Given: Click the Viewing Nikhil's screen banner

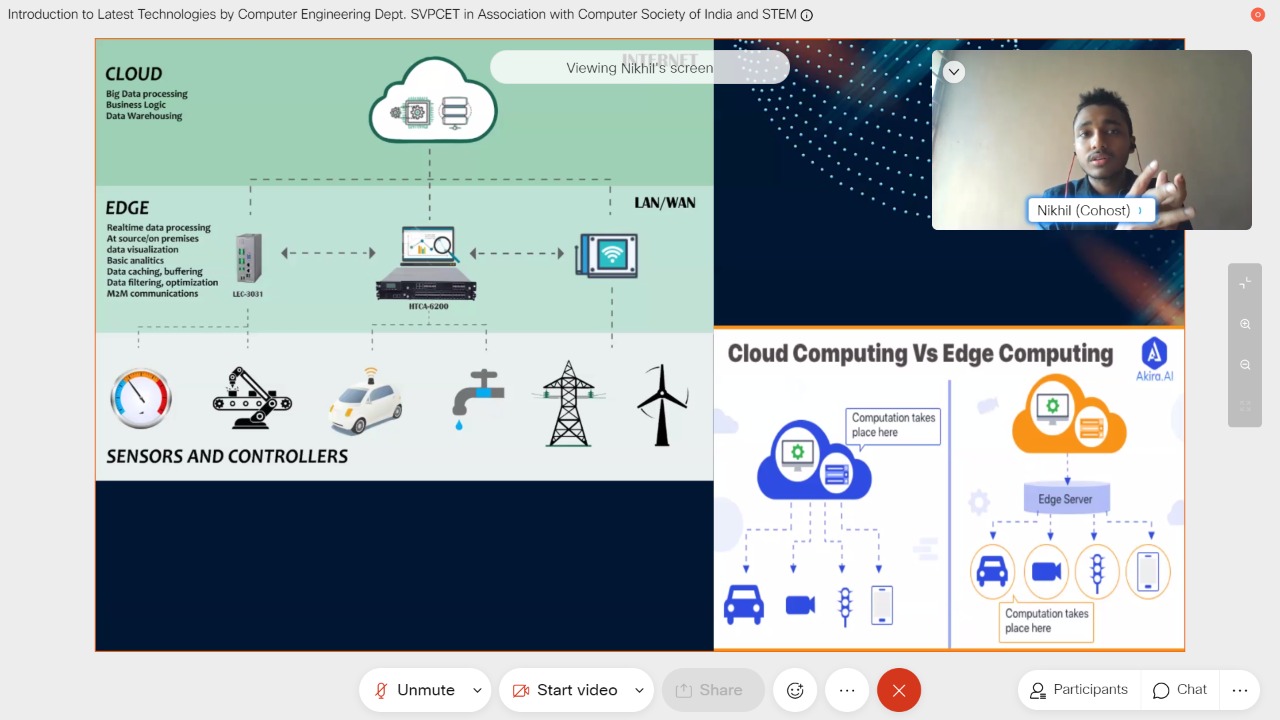Looking at the screenshot, I should click(640, 68).
